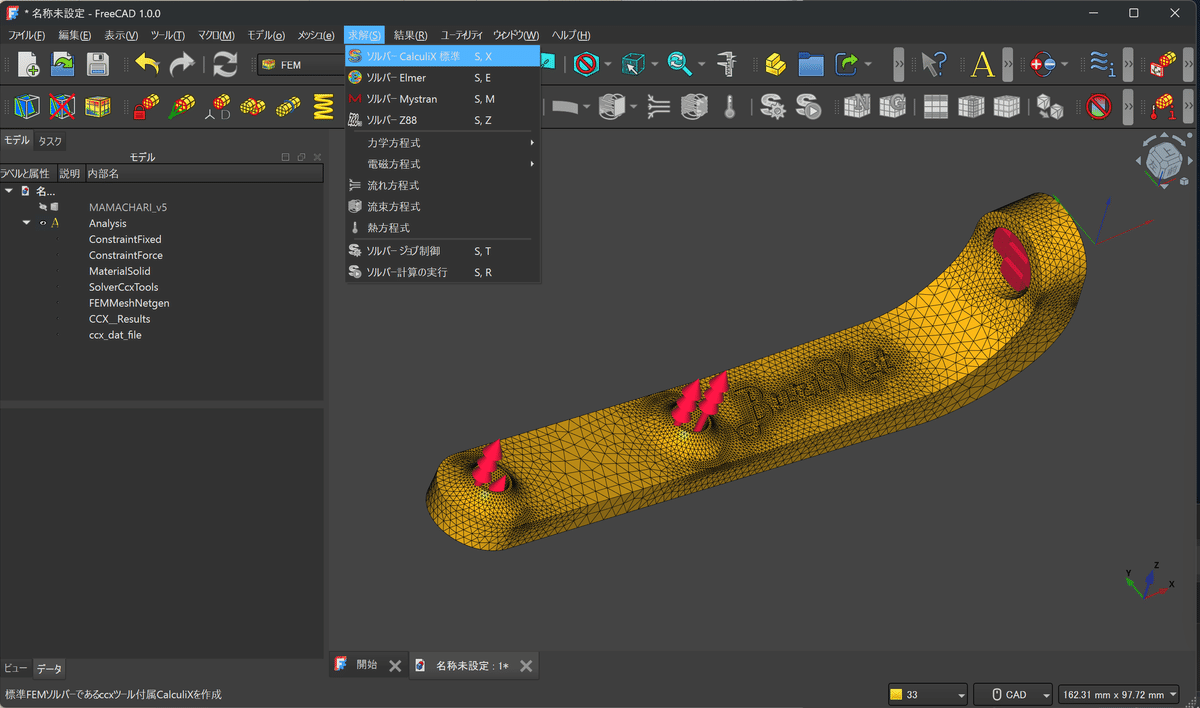Open solver job control gear 'S' icon

tap(771, 106)
